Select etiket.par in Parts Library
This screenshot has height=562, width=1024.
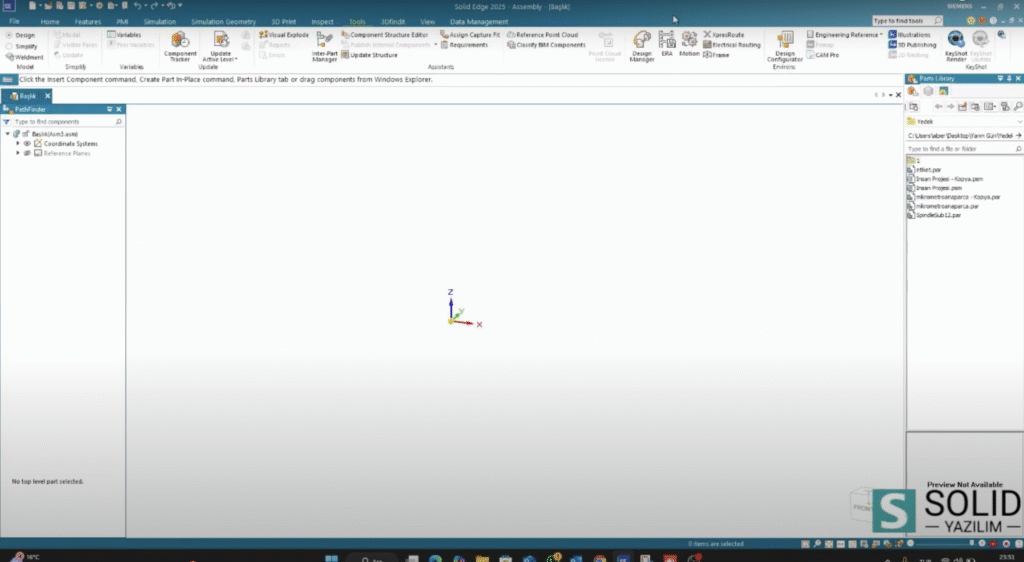point(924,170)
